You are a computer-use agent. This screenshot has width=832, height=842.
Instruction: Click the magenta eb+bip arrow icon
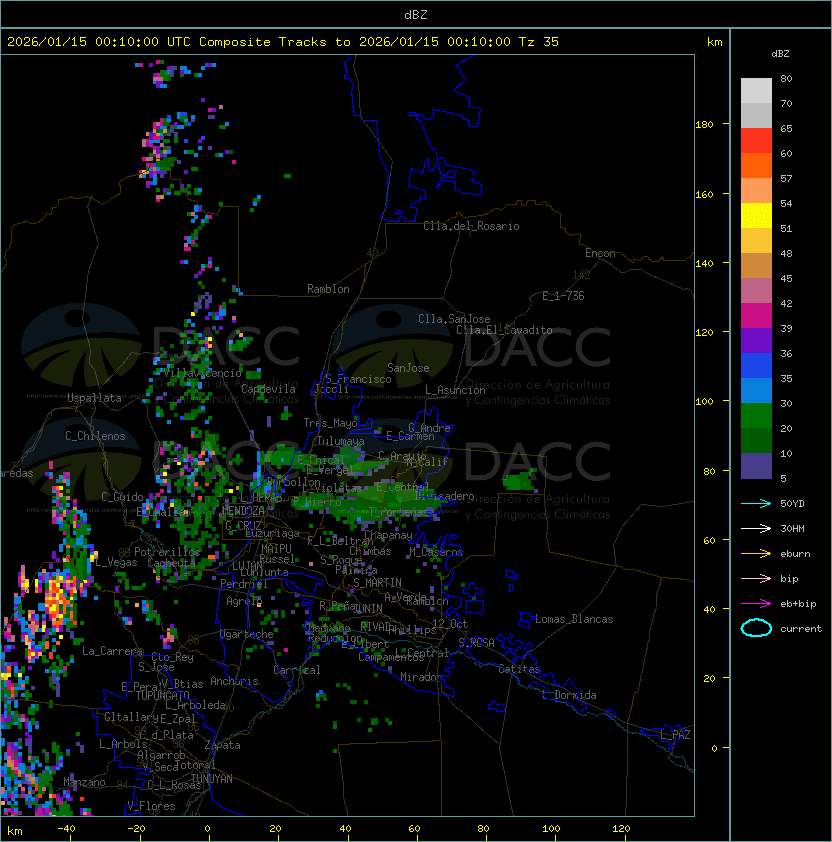(756, 604)
